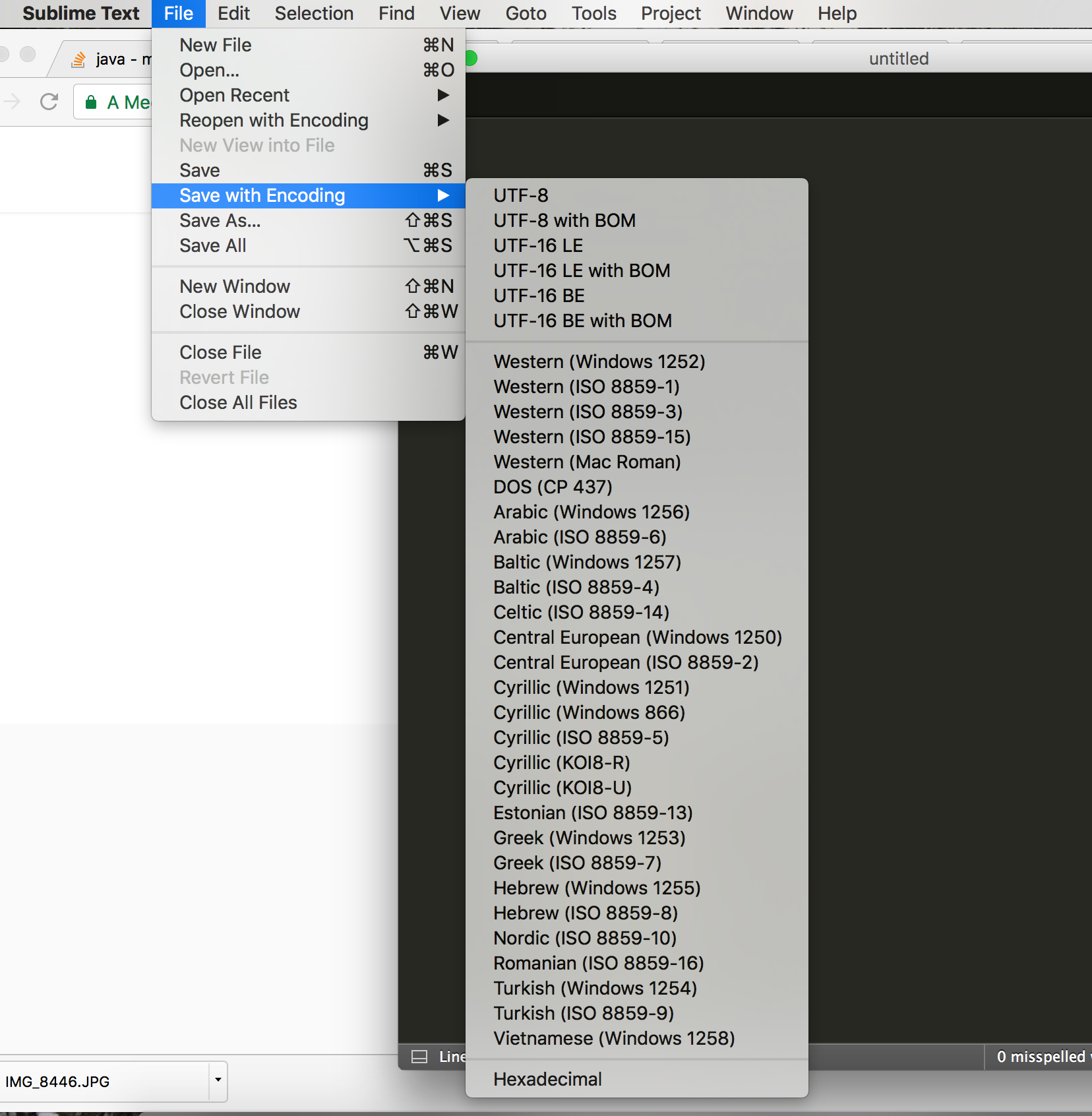Viewport: 1092px width, 1116px height.
Task: Choose Open... in the File menu
Action: pyautogui.click(x=308, y=70)
